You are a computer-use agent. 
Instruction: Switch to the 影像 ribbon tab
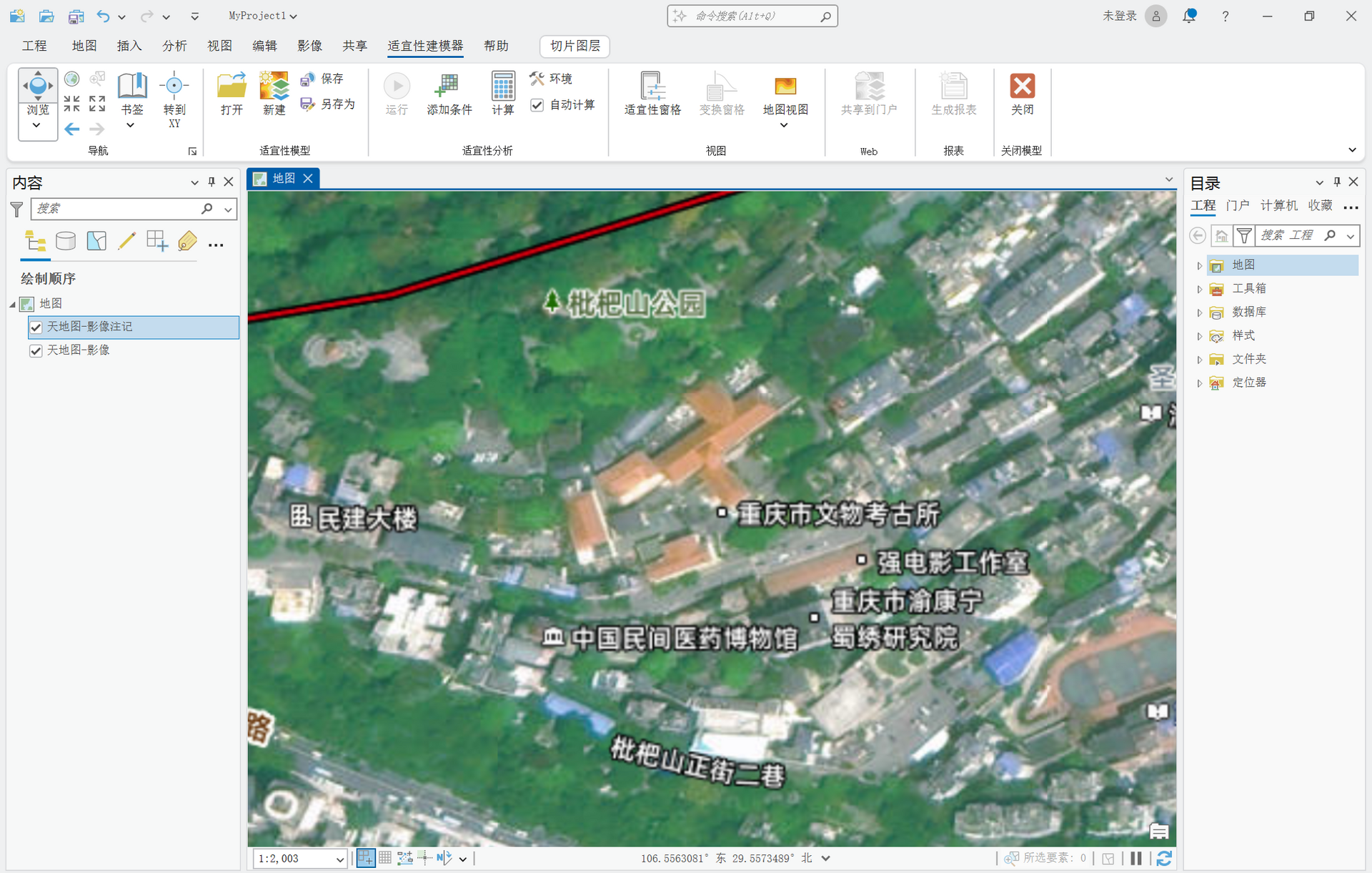coord(310,45)
